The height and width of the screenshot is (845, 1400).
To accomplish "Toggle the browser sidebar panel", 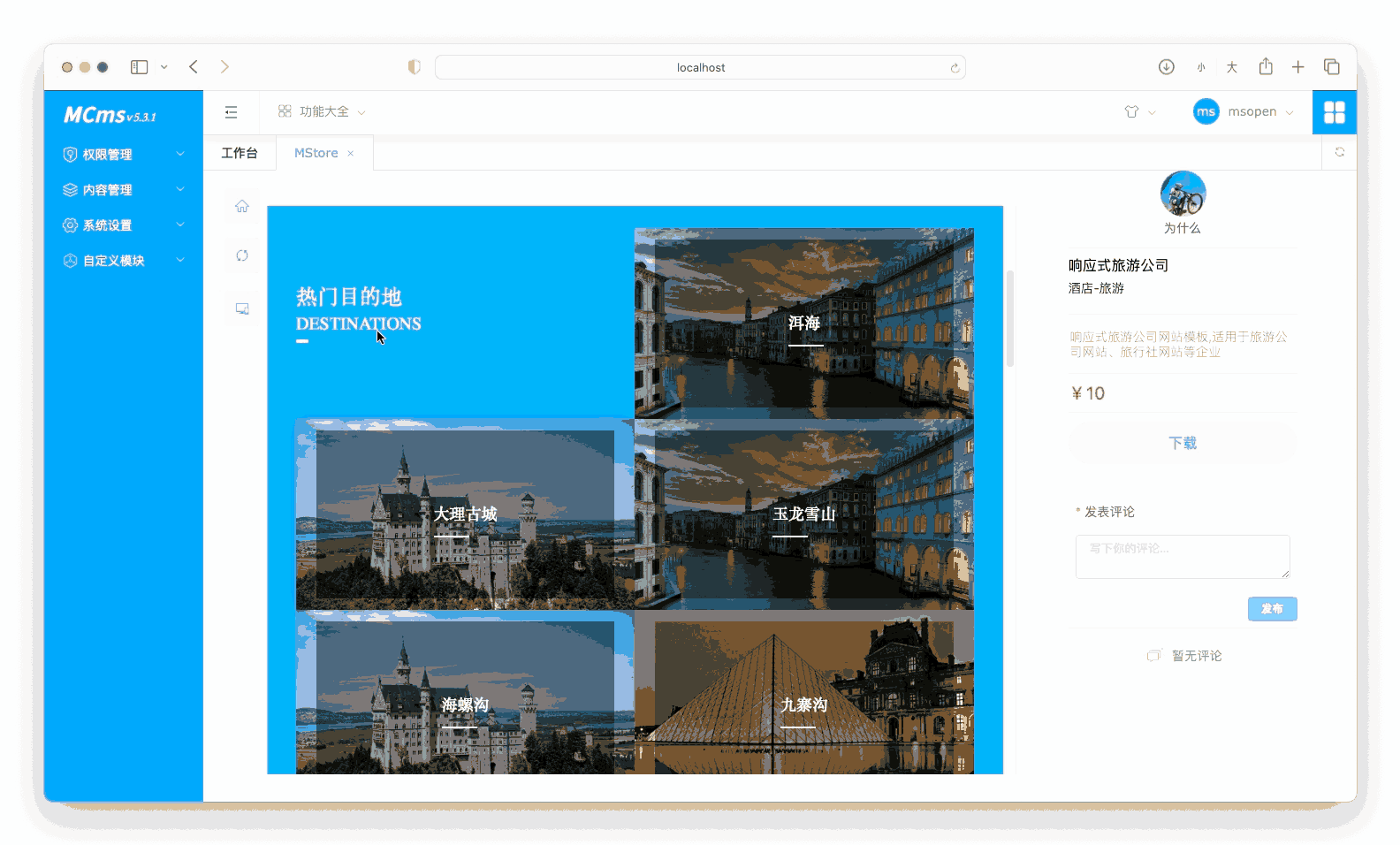I will pyautogui.click(x=140, y=67).
